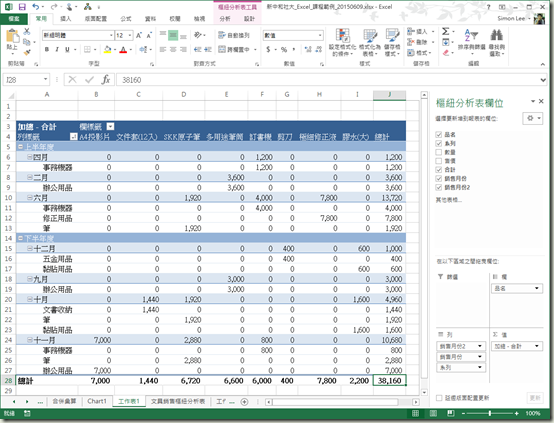This screenshot has width=554, height=423.
Task: Open the 檔案 File tab
Action: pyautogui.click(x=14, y=19)
